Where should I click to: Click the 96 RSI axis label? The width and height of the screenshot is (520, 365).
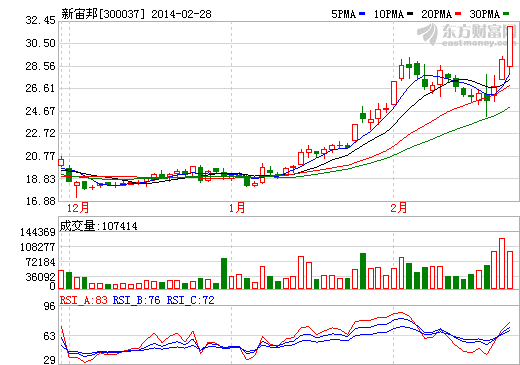(x=49, y=306)
